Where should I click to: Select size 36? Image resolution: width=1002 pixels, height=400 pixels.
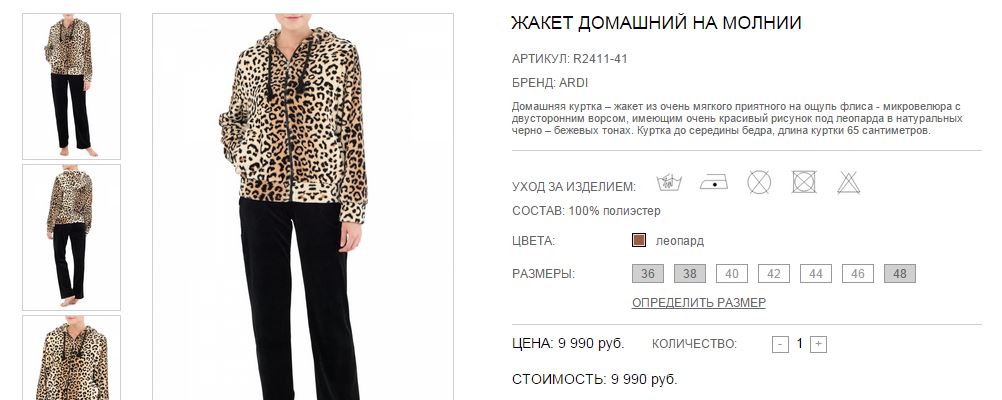click(x=648, y=273)
